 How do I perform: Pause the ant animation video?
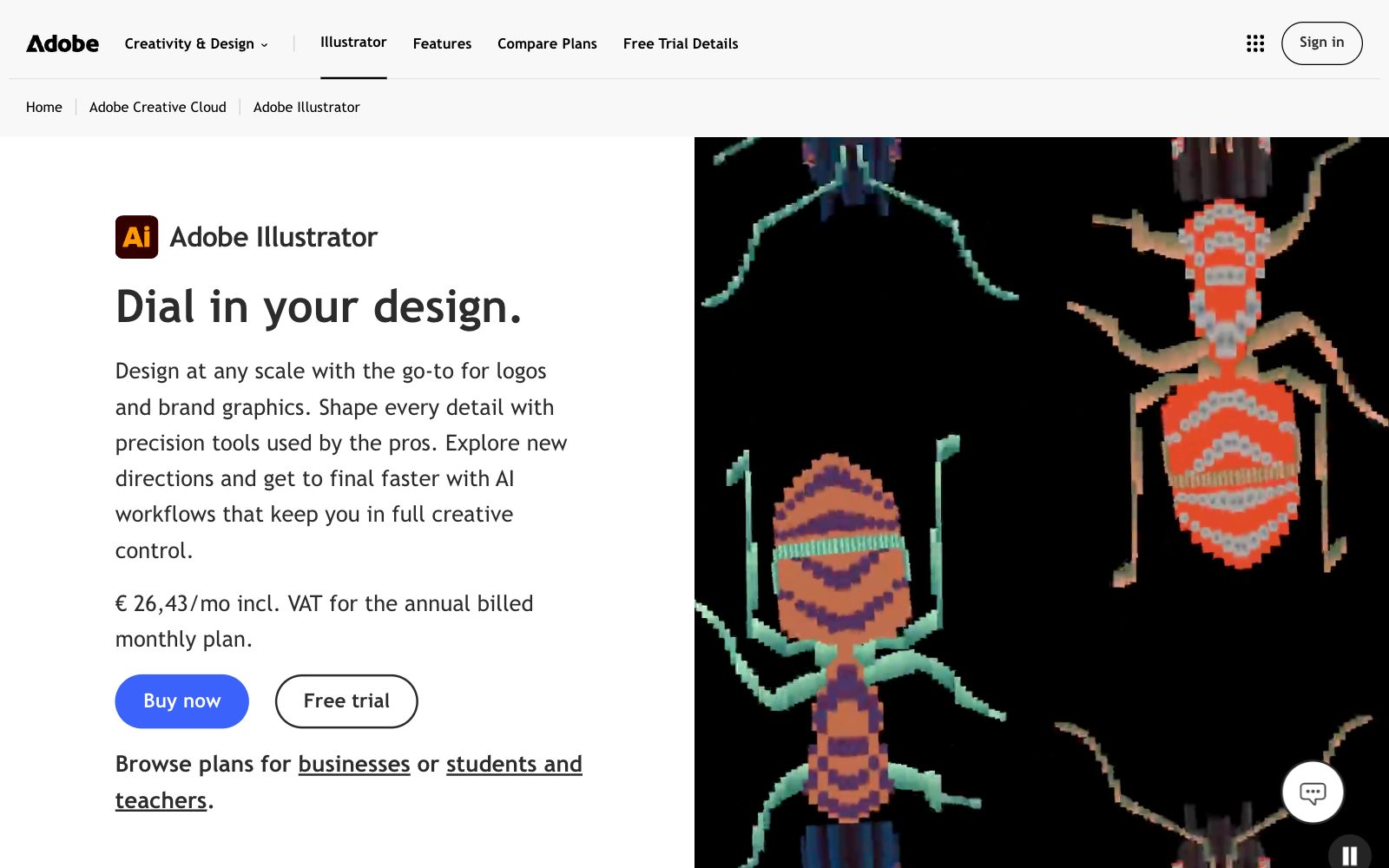(x=1350, y=855)
